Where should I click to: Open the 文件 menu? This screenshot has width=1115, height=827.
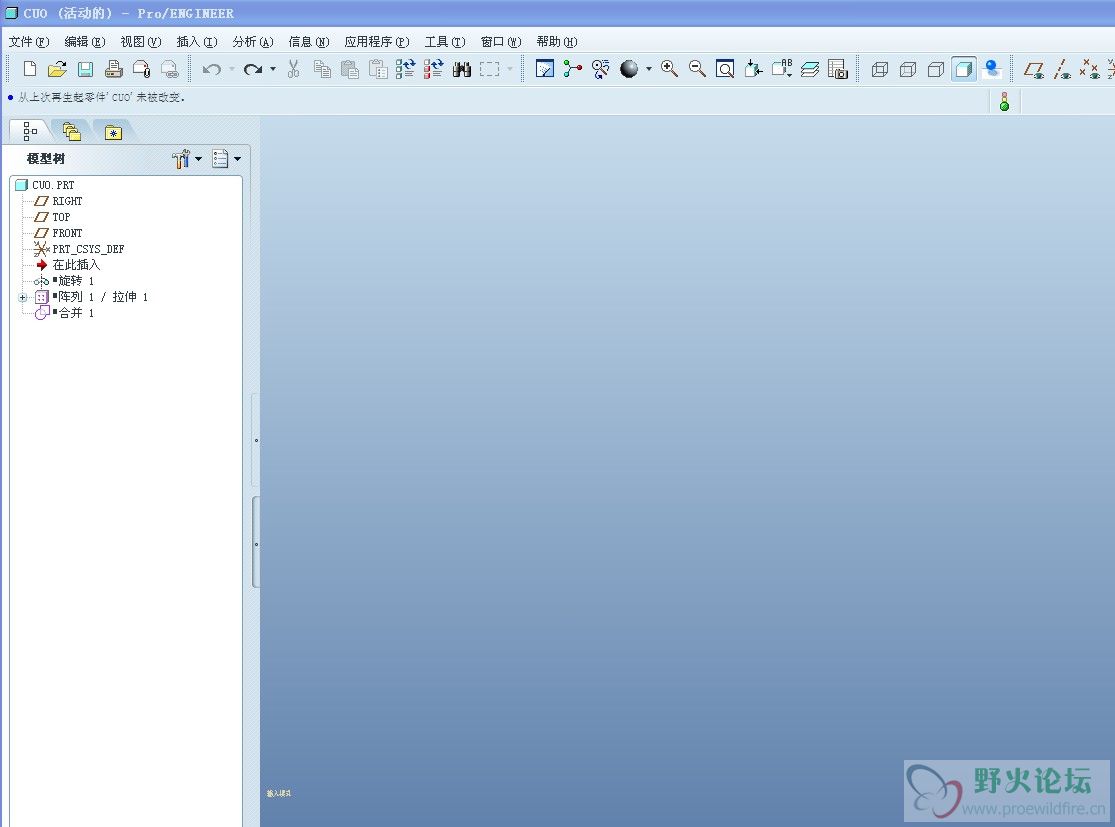pos(28,42)
